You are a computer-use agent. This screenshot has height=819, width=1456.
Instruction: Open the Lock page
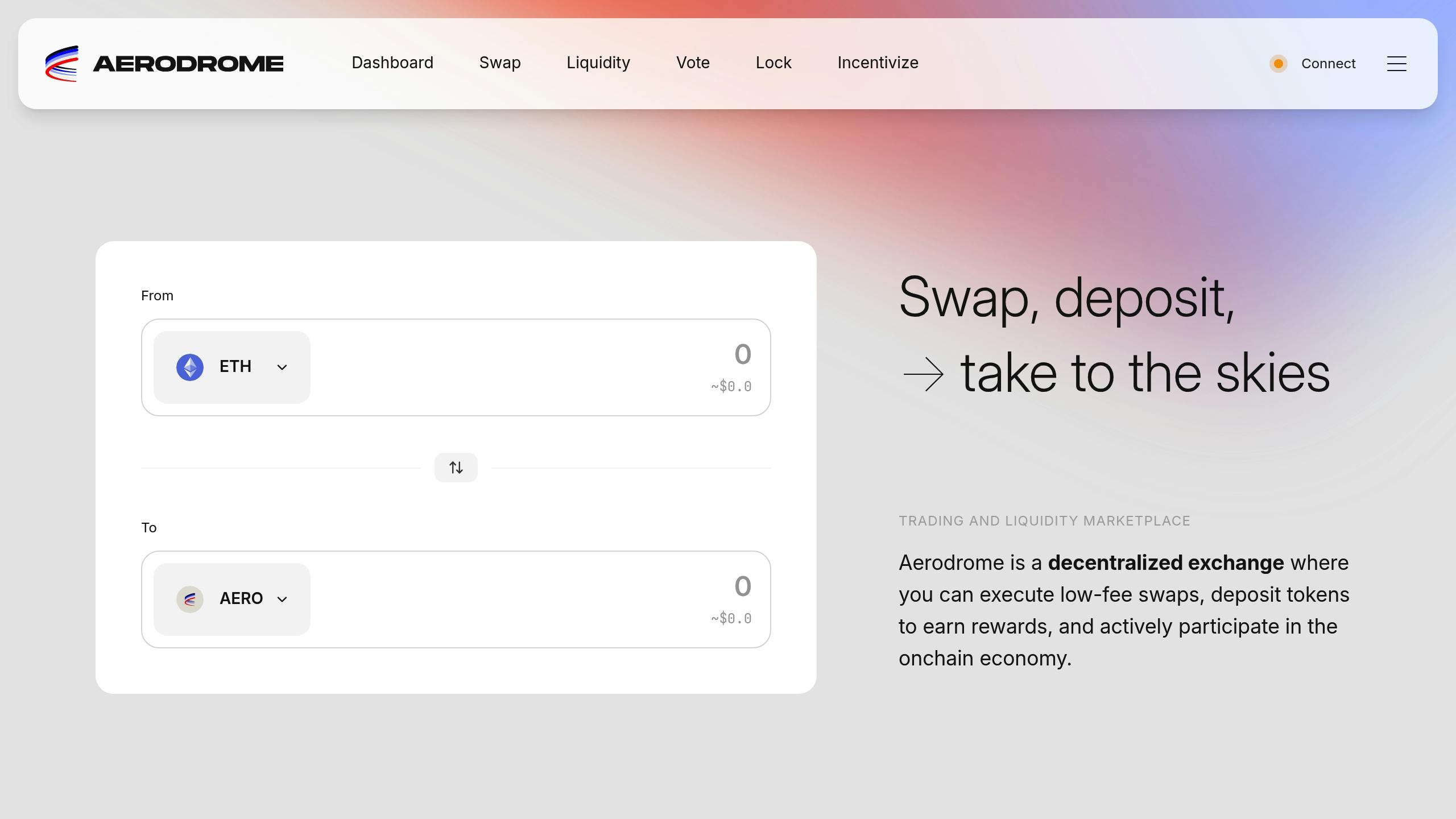pyautogui.click(x=773, y=63)
